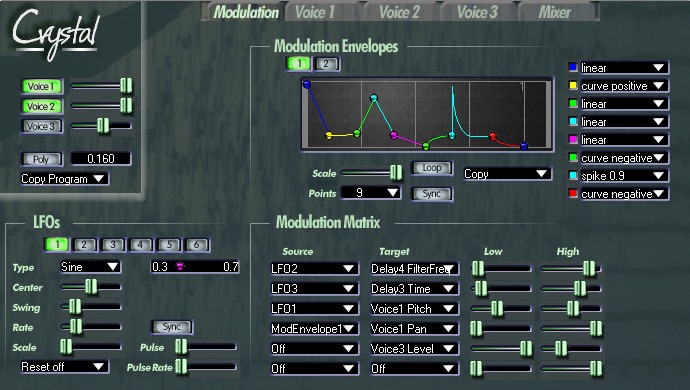The image size is (690, 390).
Task: Select the cyan peak envelope point
Action: pyautogui.click(x=374, y=98)
